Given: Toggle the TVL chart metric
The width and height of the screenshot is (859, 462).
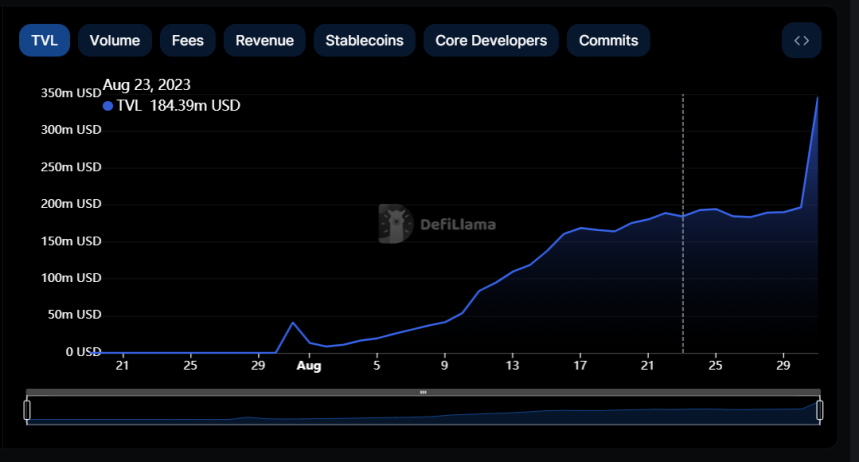Looking at the screenshot, I should (44, 41).
